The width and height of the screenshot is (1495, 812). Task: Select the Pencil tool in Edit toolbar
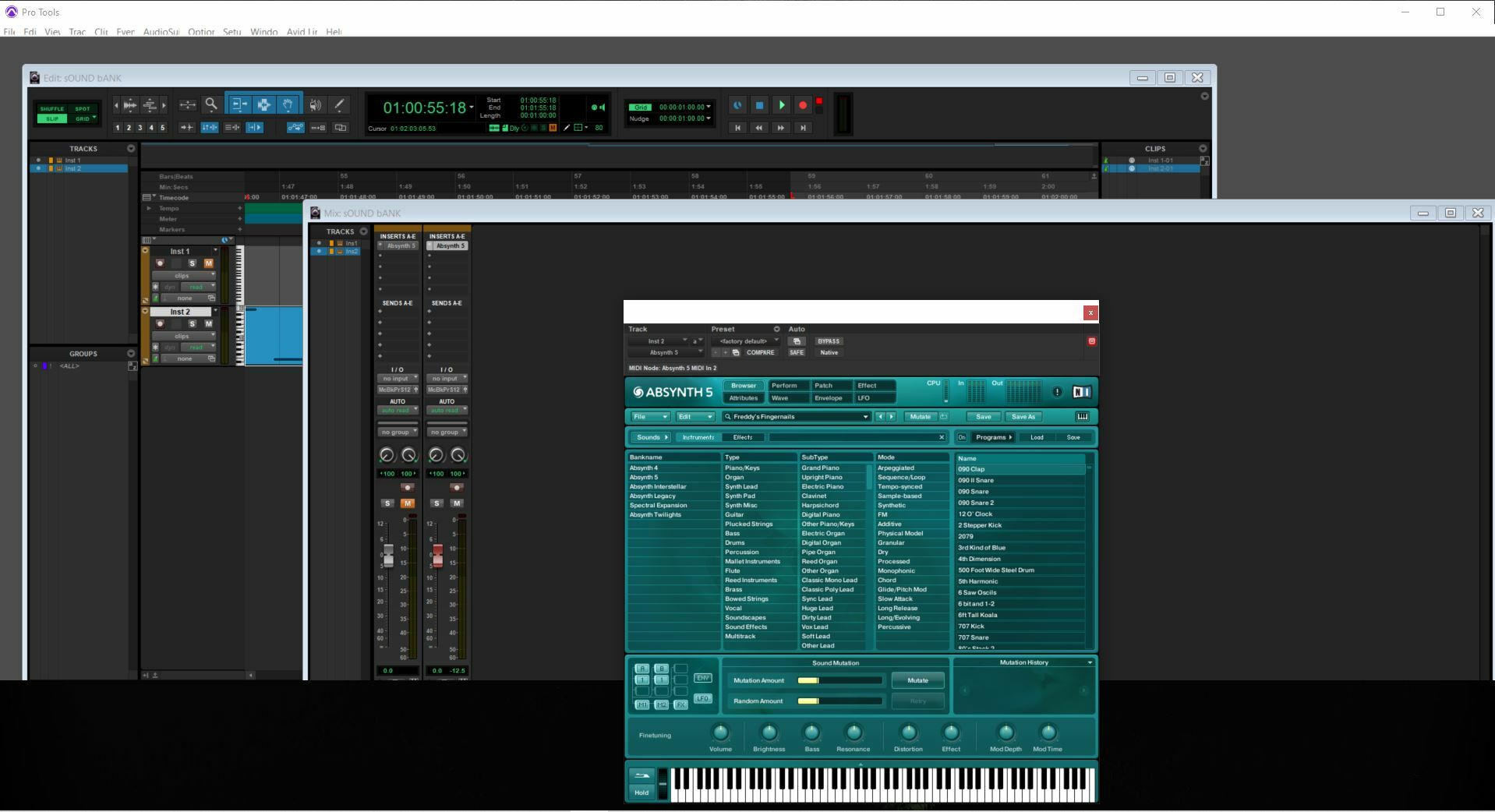[339, 104]
